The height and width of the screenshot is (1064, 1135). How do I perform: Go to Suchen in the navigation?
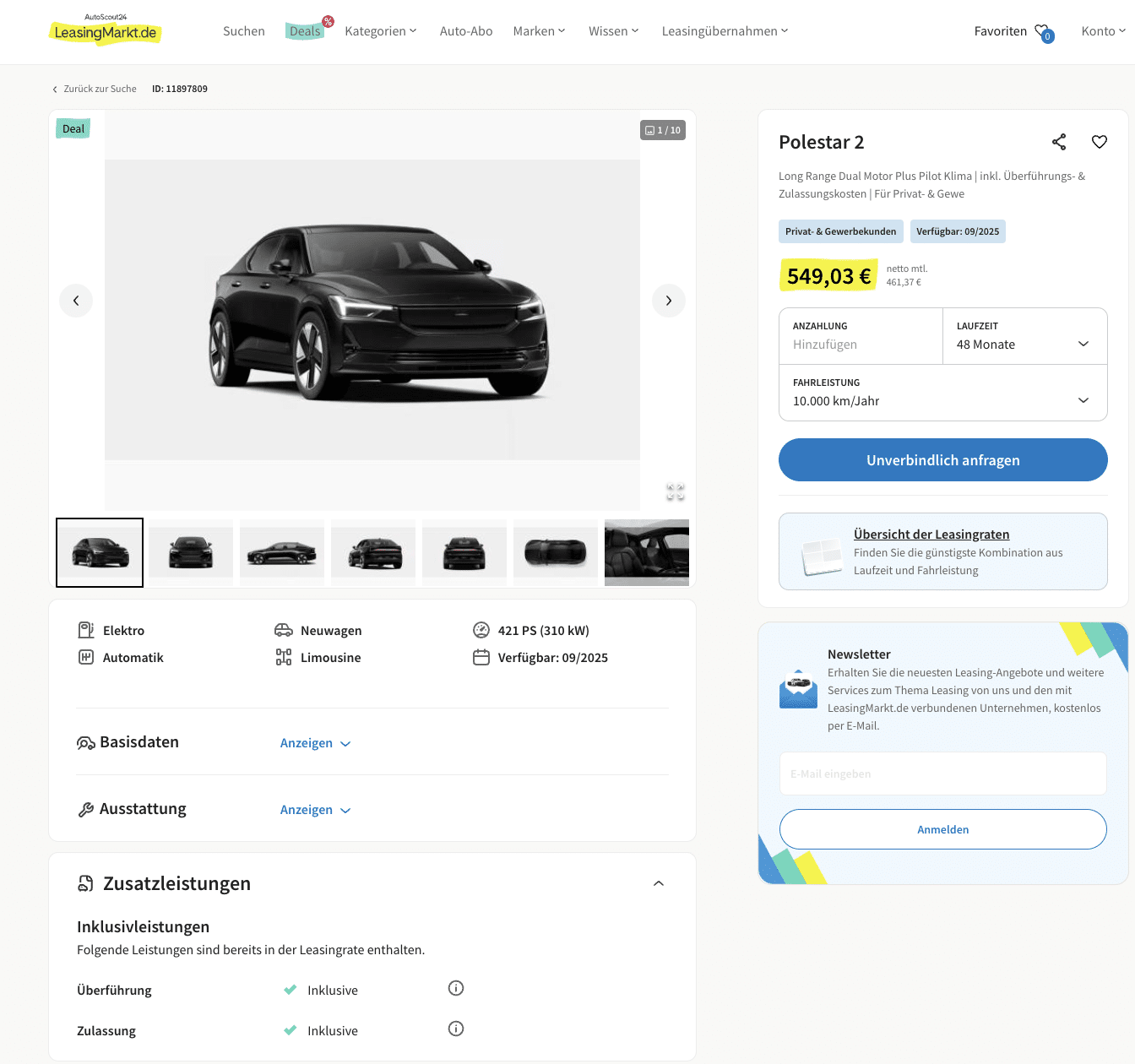[x=244, y=31]
